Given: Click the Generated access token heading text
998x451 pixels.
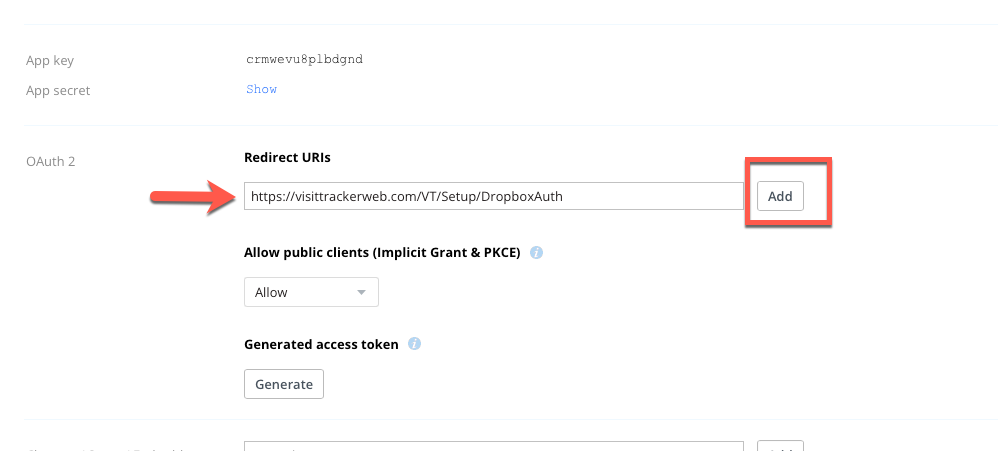Looking at the screenshot, I should point(321,344).
